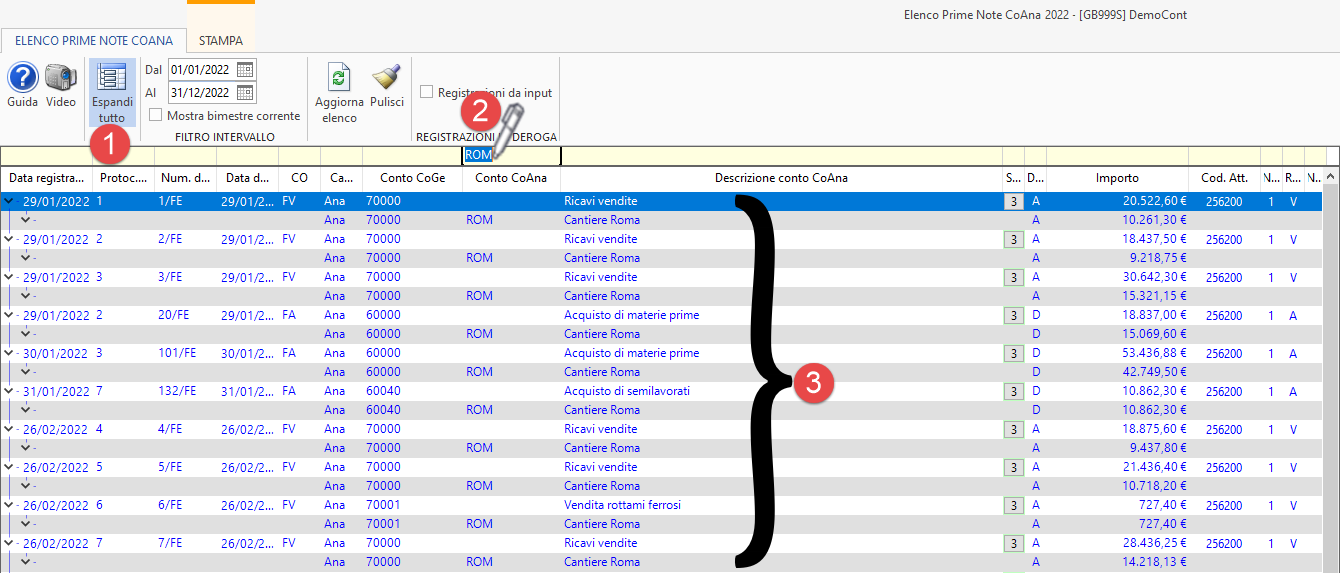This screenshot has width=1340, height=573.
Task: Click the S badge in row 28.436,25 €
Action: [x=1013, y=543]
